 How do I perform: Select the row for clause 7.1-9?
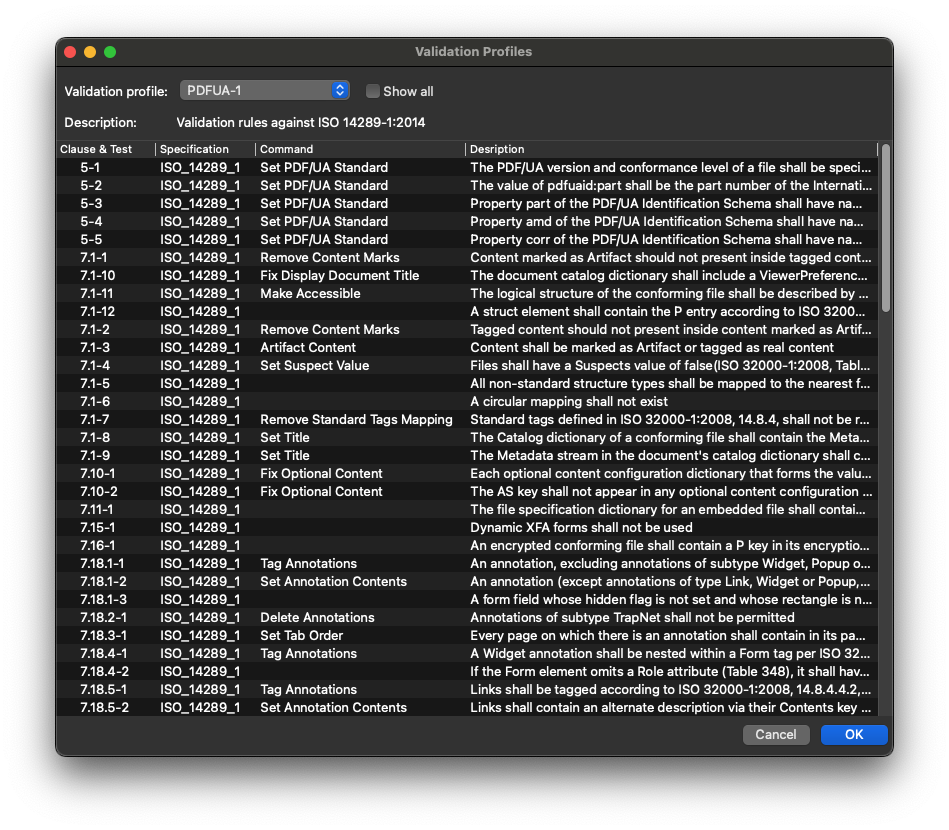(467, 456)
